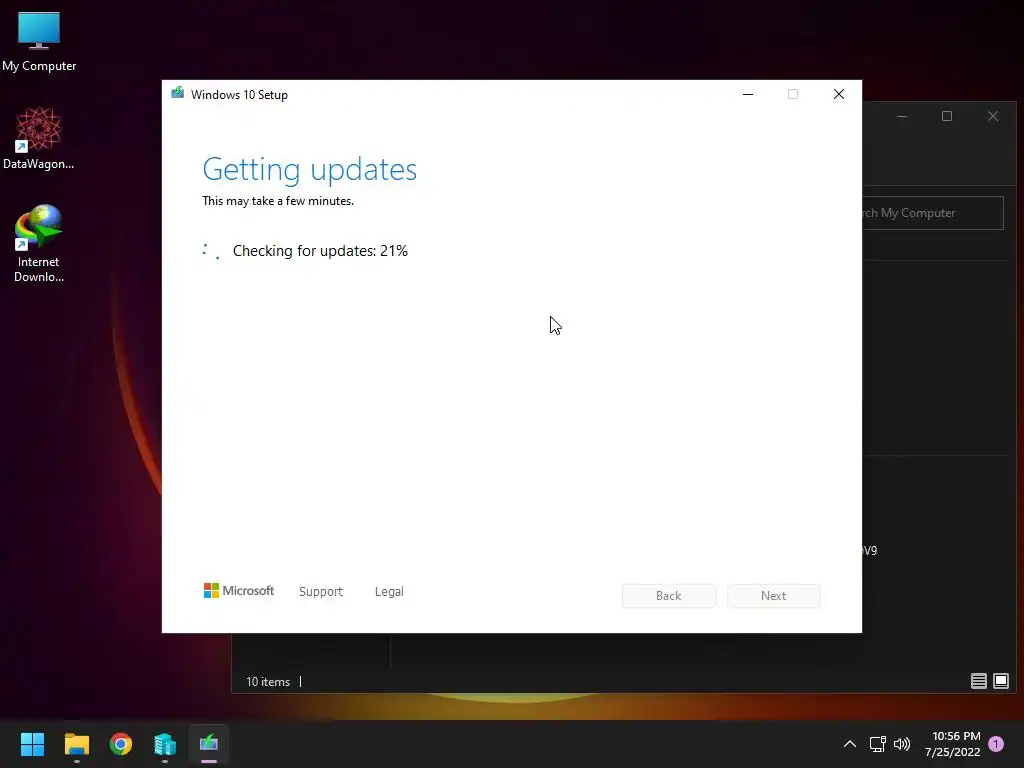Click the Microsoft logo in Setup footer

[239, 591]
